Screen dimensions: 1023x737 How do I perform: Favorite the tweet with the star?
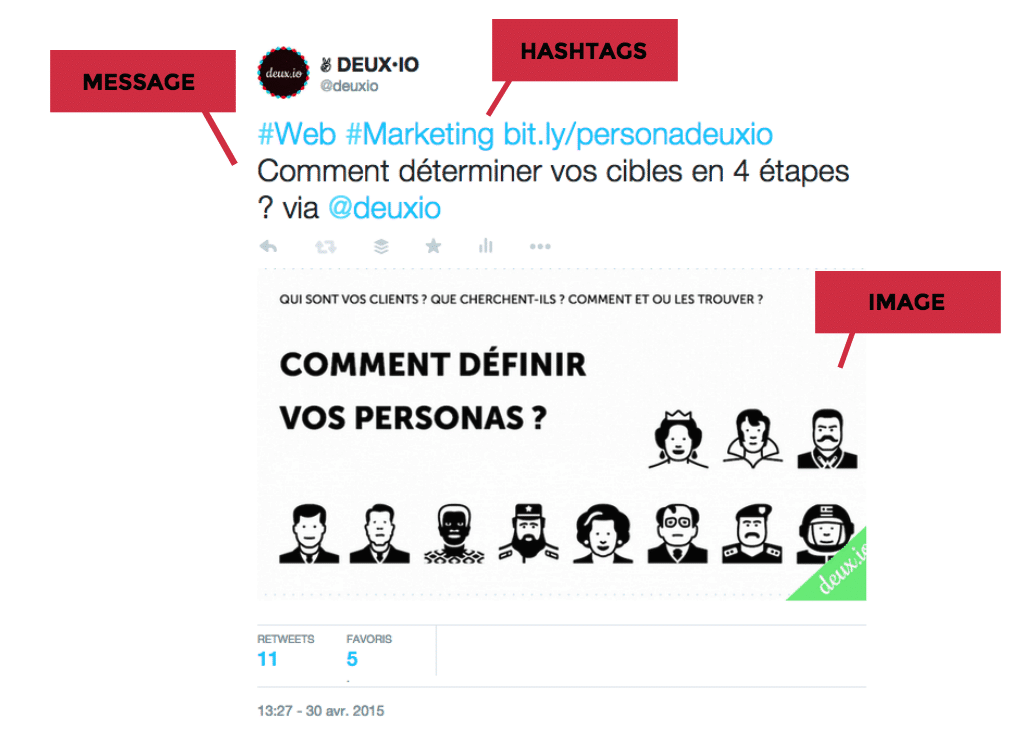(433, 246)
